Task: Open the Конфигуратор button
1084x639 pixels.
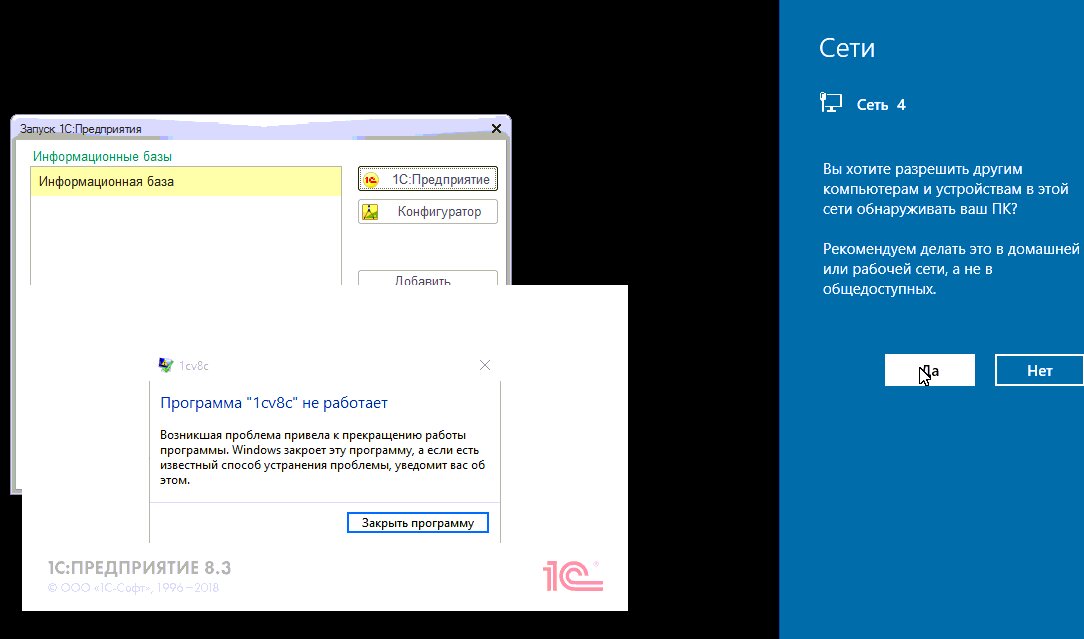Action: coord(427,212)
